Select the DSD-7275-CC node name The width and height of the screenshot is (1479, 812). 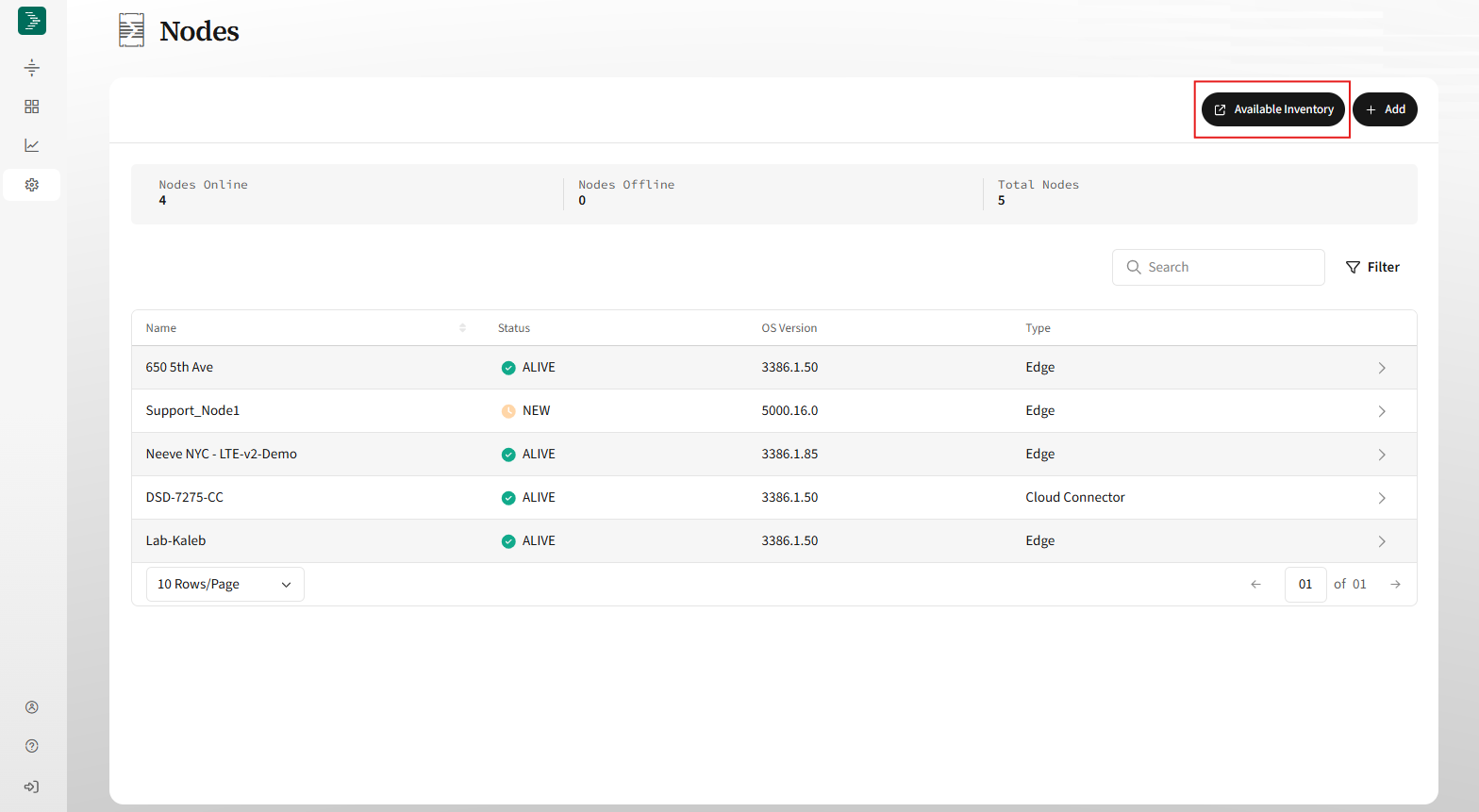pos(185,497)
